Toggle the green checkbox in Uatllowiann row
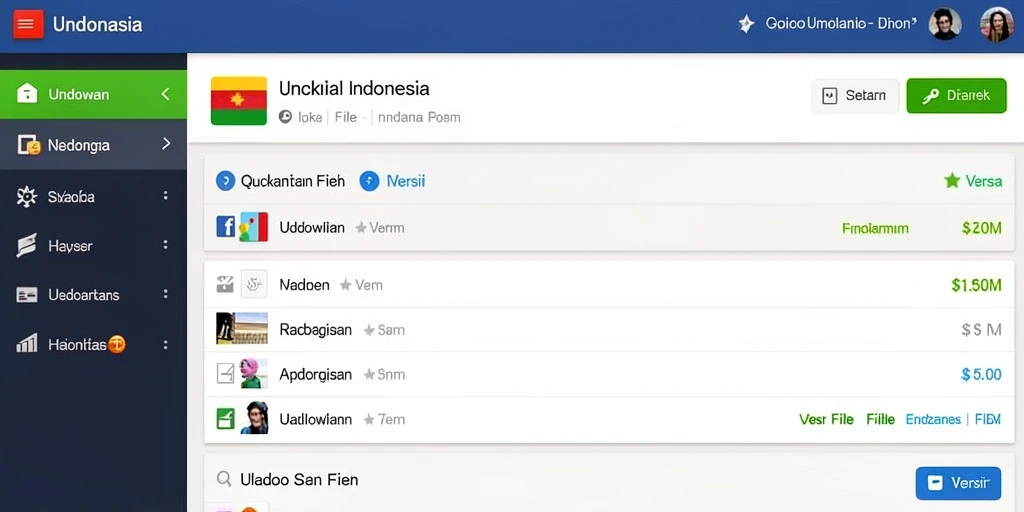Image resolution: width=1024 pixels, height=512 pixels. click(225, 418)
